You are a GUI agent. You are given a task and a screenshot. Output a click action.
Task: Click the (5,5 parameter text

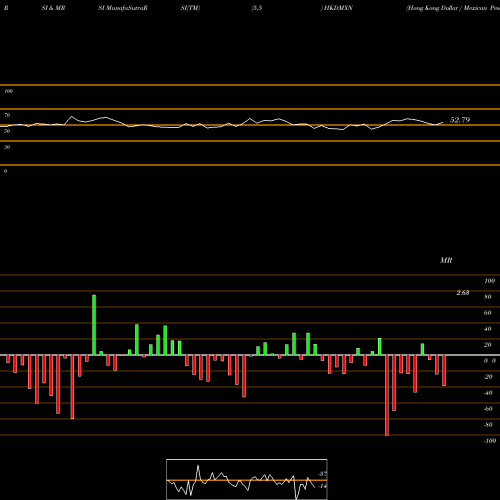point(257,8)
